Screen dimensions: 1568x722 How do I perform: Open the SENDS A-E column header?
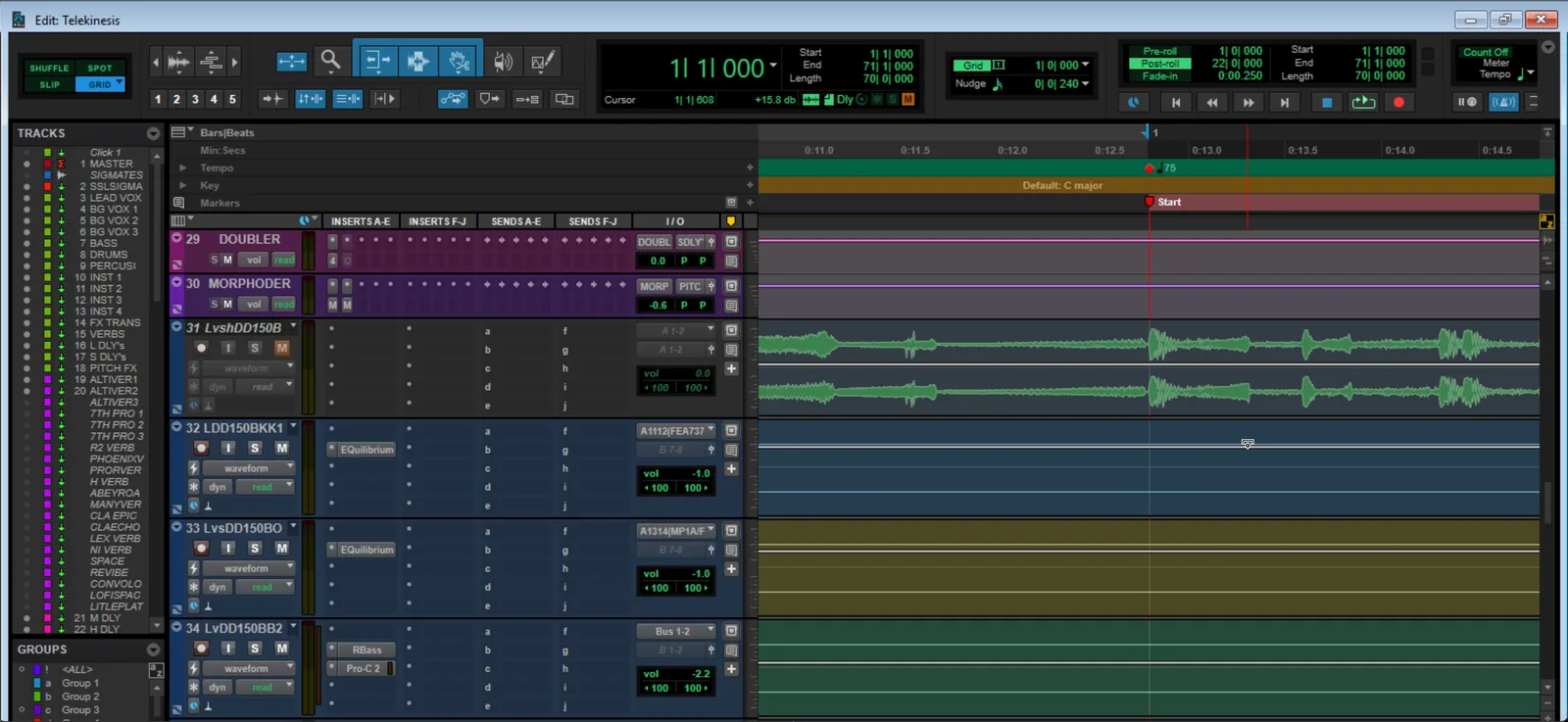pos(515,221)
